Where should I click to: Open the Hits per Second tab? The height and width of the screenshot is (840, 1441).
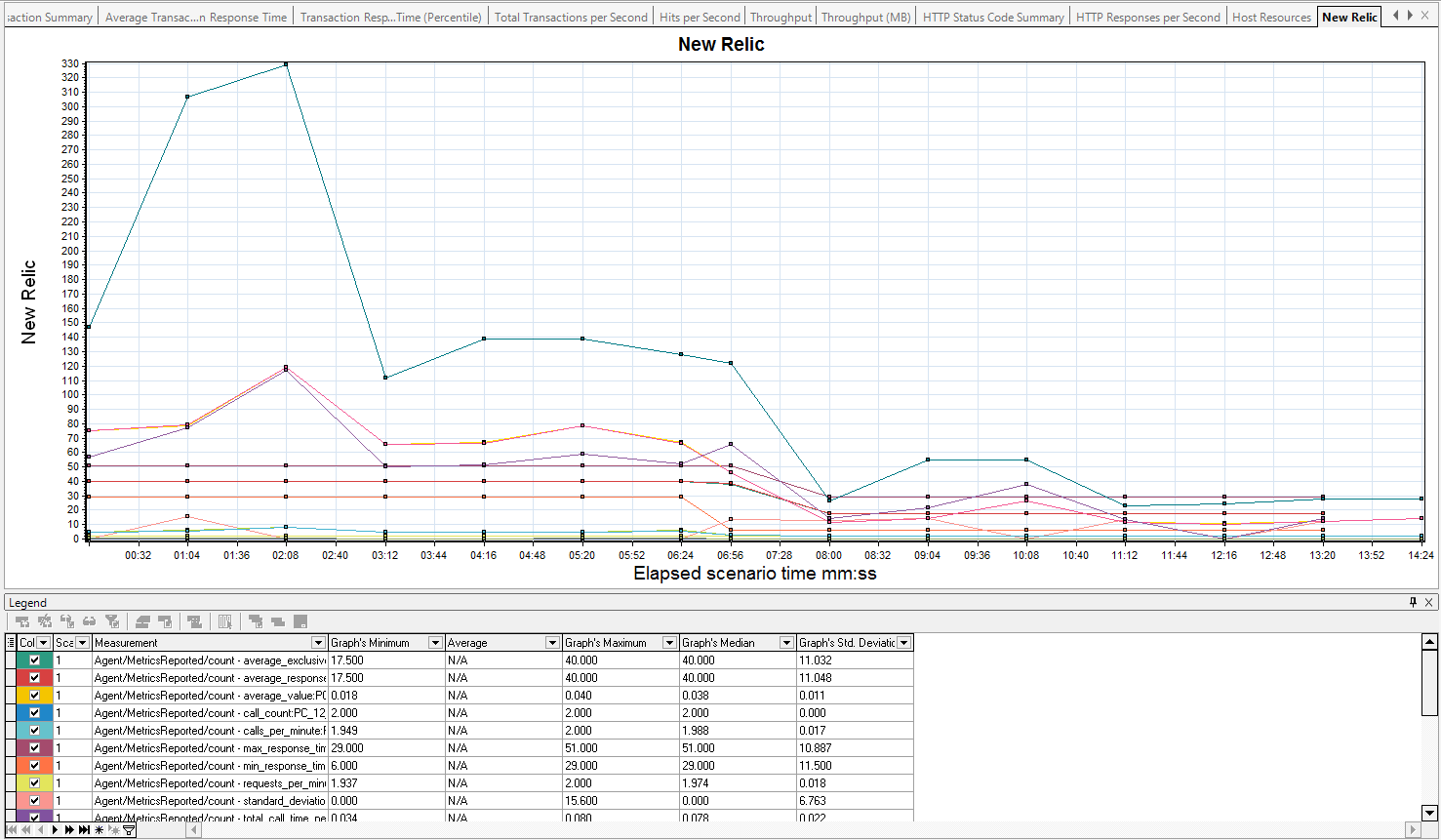[700, 17]
